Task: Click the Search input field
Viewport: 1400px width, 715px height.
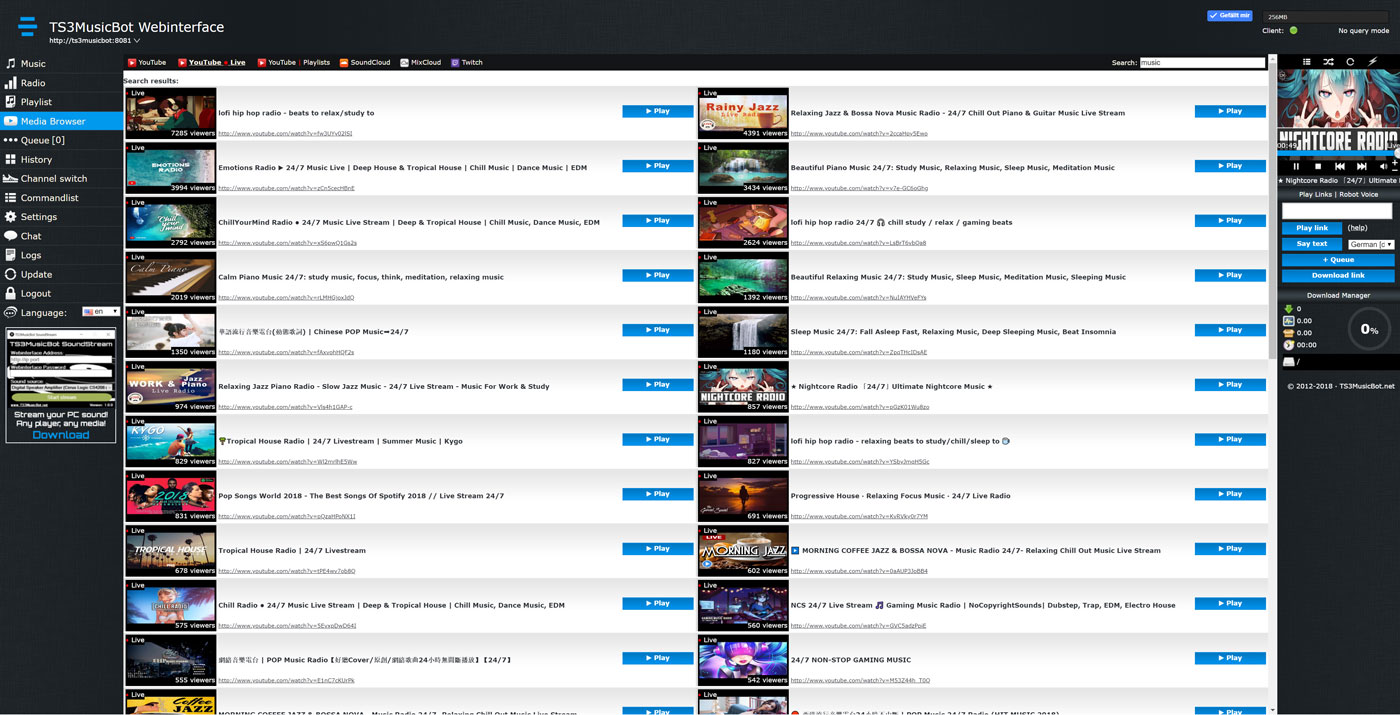Action: 1202,63
